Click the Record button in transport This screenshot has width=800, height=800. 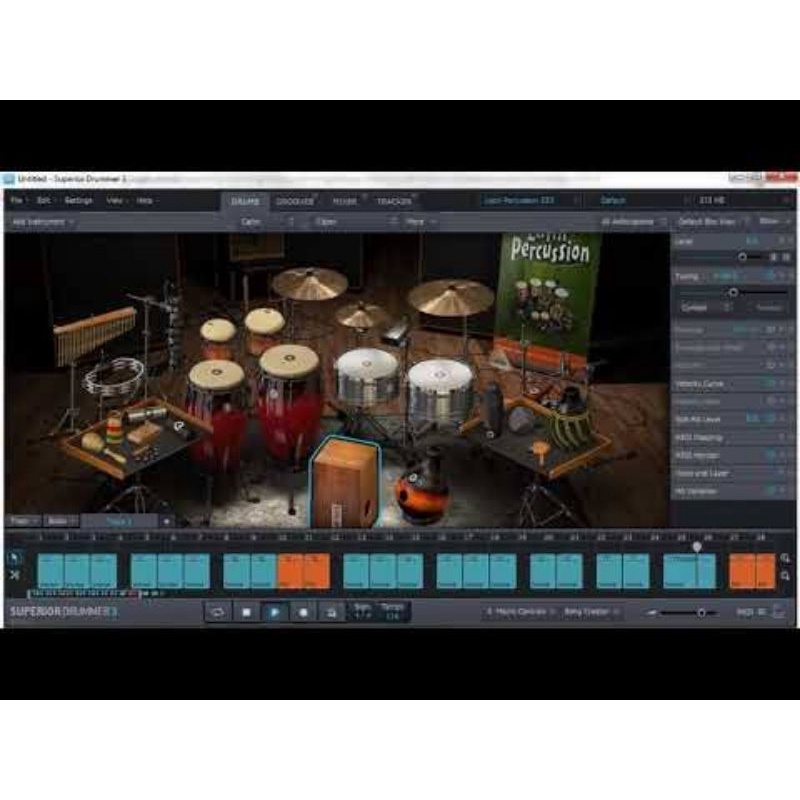301,611
